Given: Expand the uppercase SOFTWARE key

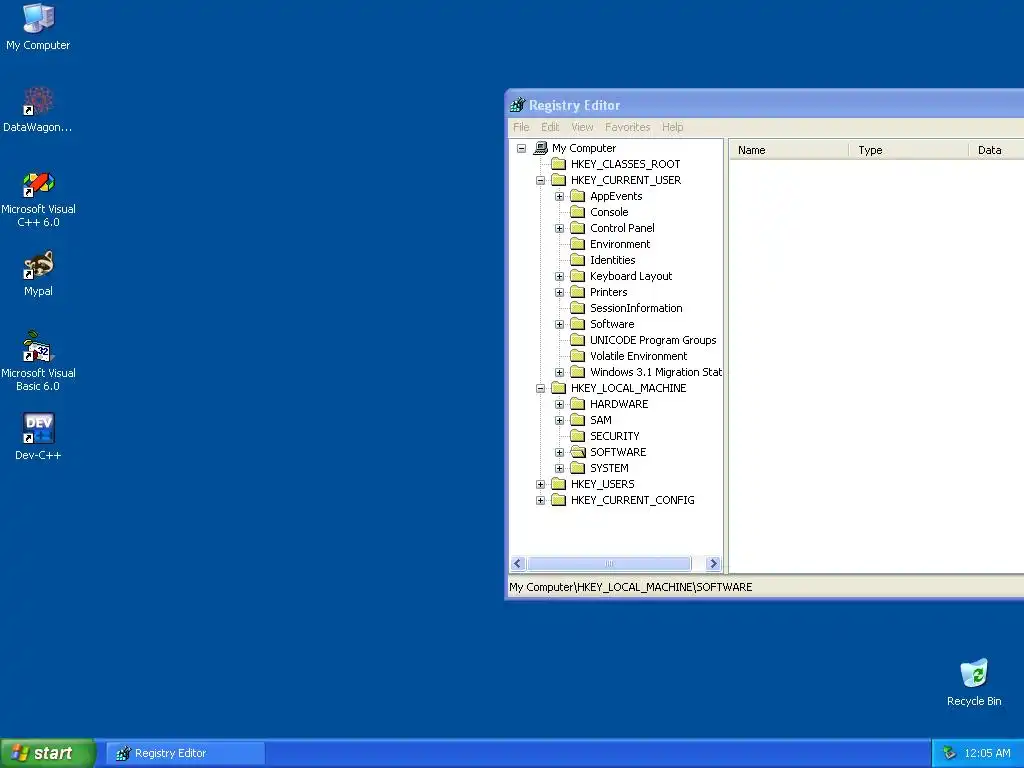Looking at the screenshot, I should click(x=560, y=452).
